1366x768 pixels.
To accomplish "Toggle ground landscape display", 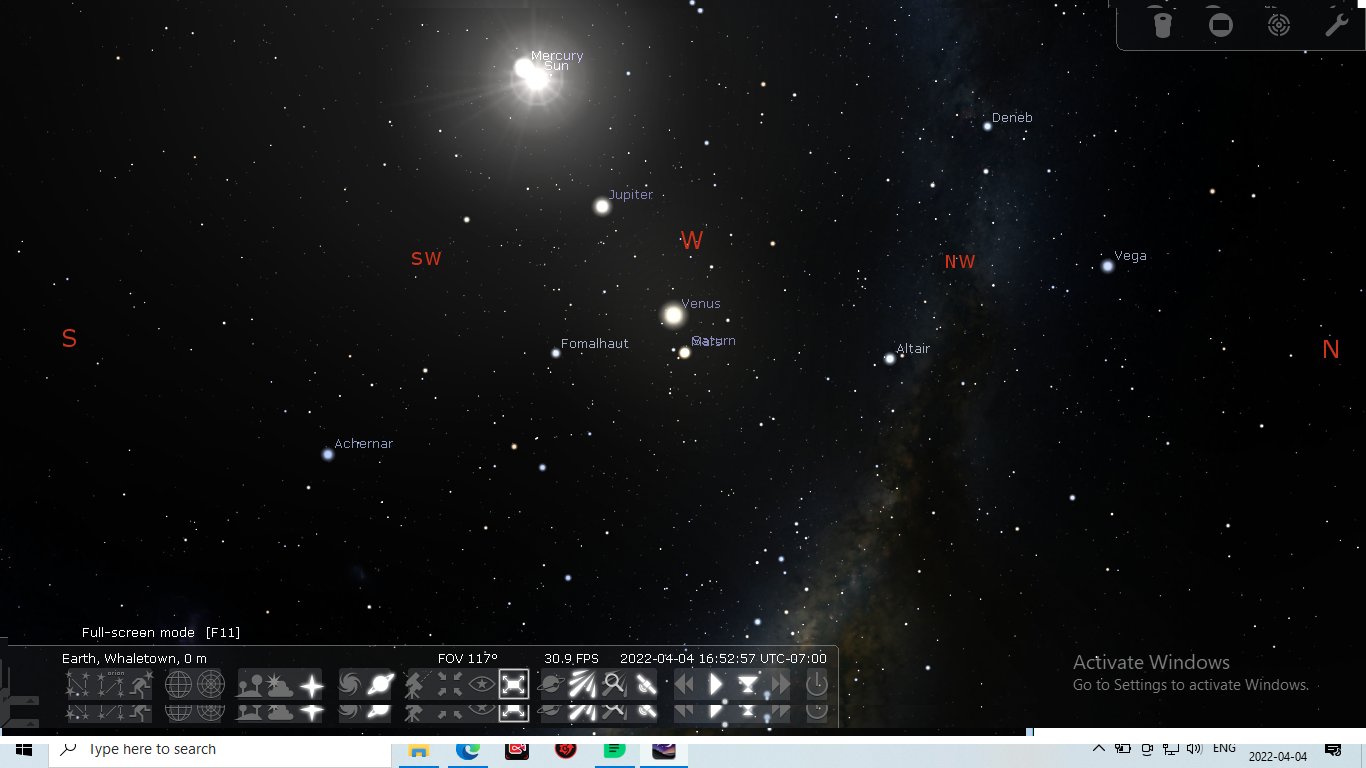I will click(249, 685).
